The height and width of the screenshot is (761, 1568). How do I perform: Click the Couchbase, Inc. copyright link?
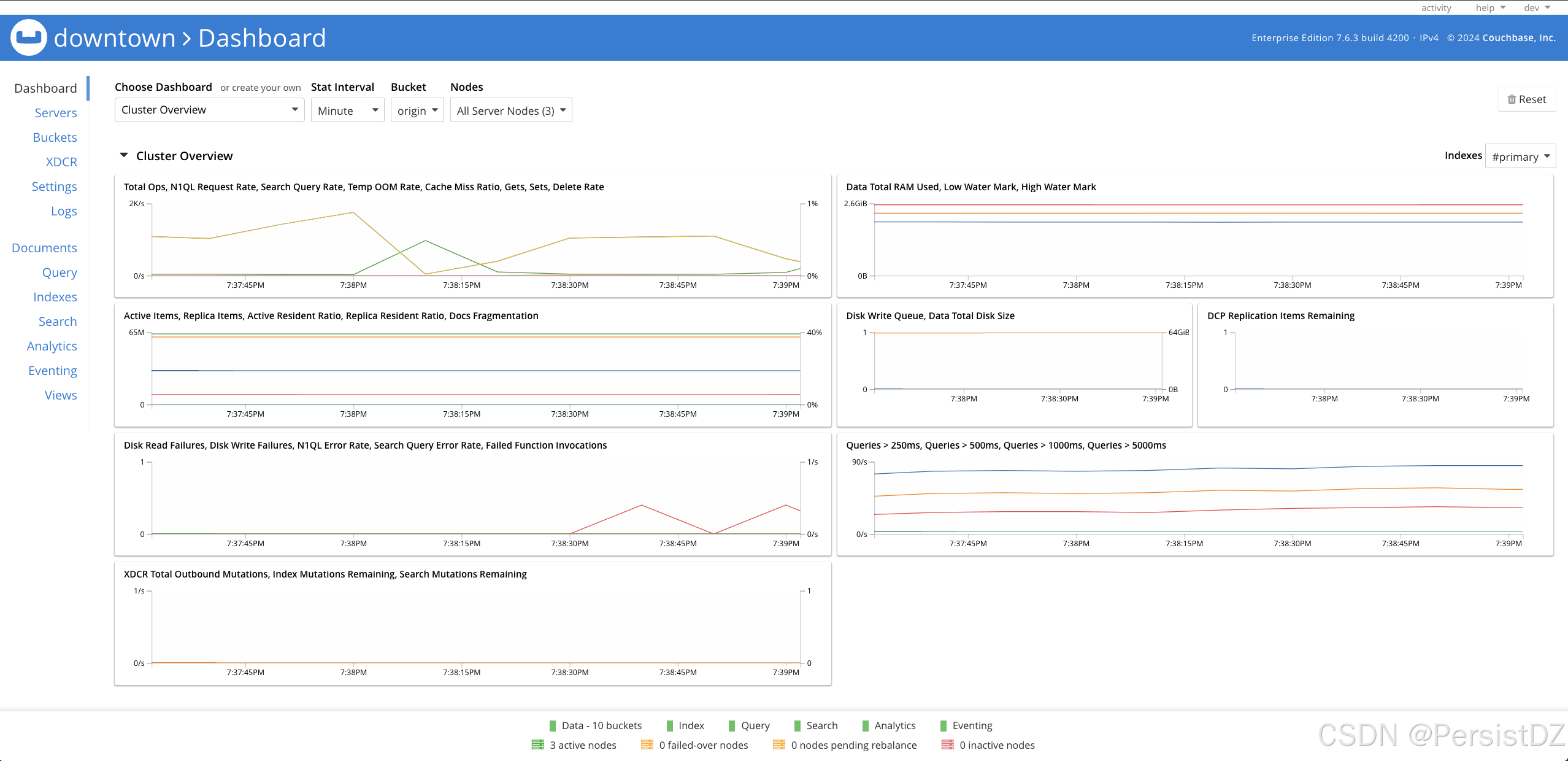tap(1519, 38)
